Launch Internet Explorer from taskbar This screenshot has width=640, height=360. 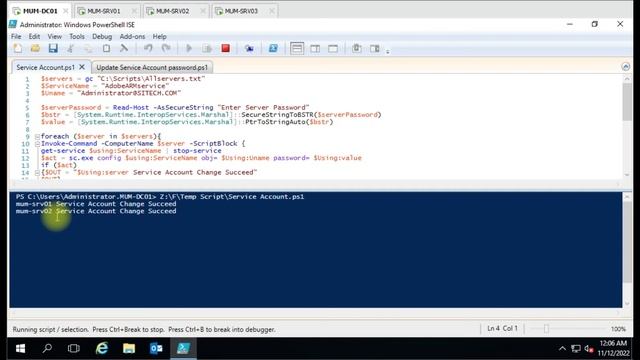102,348
